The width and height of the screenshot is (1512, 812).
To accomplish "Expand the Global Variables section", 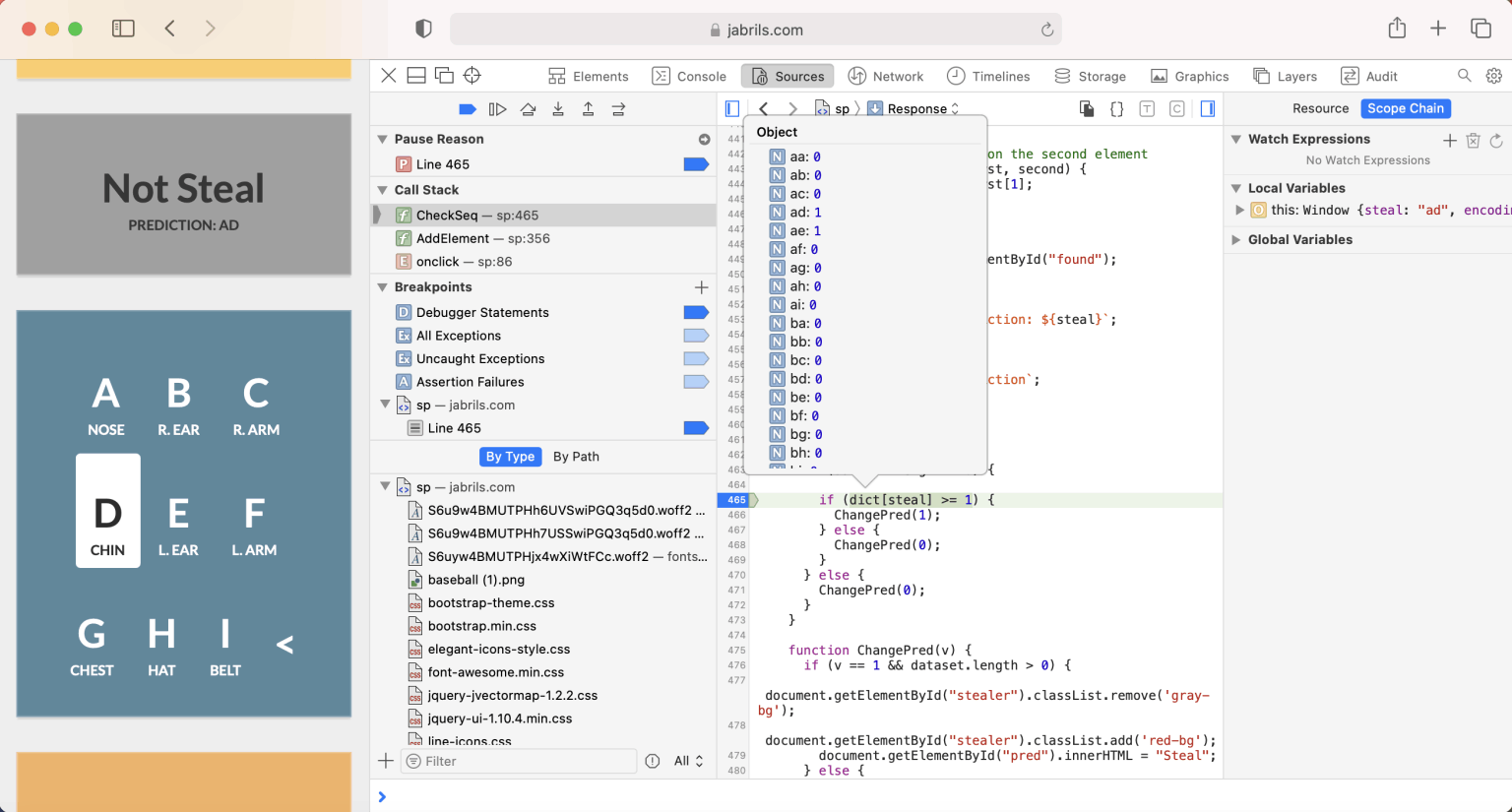I will (1236, 239).
